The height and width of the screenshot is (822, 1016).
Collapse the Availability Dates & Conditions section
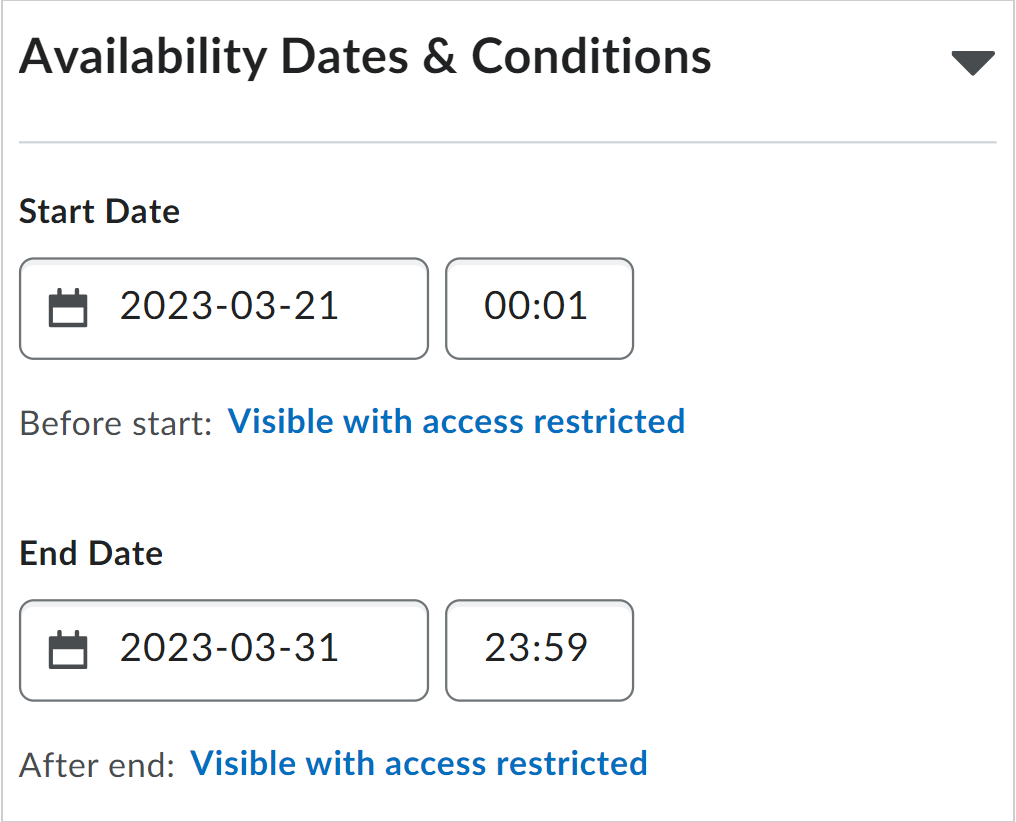coord(972,63)
